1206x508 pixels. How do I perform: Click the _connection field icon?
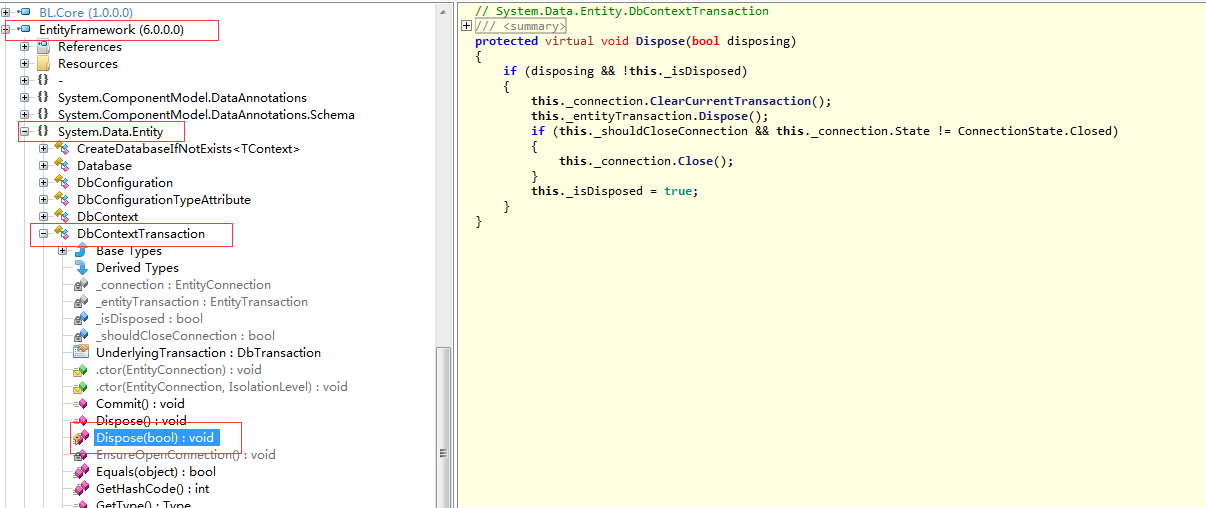tap(81, 285)
